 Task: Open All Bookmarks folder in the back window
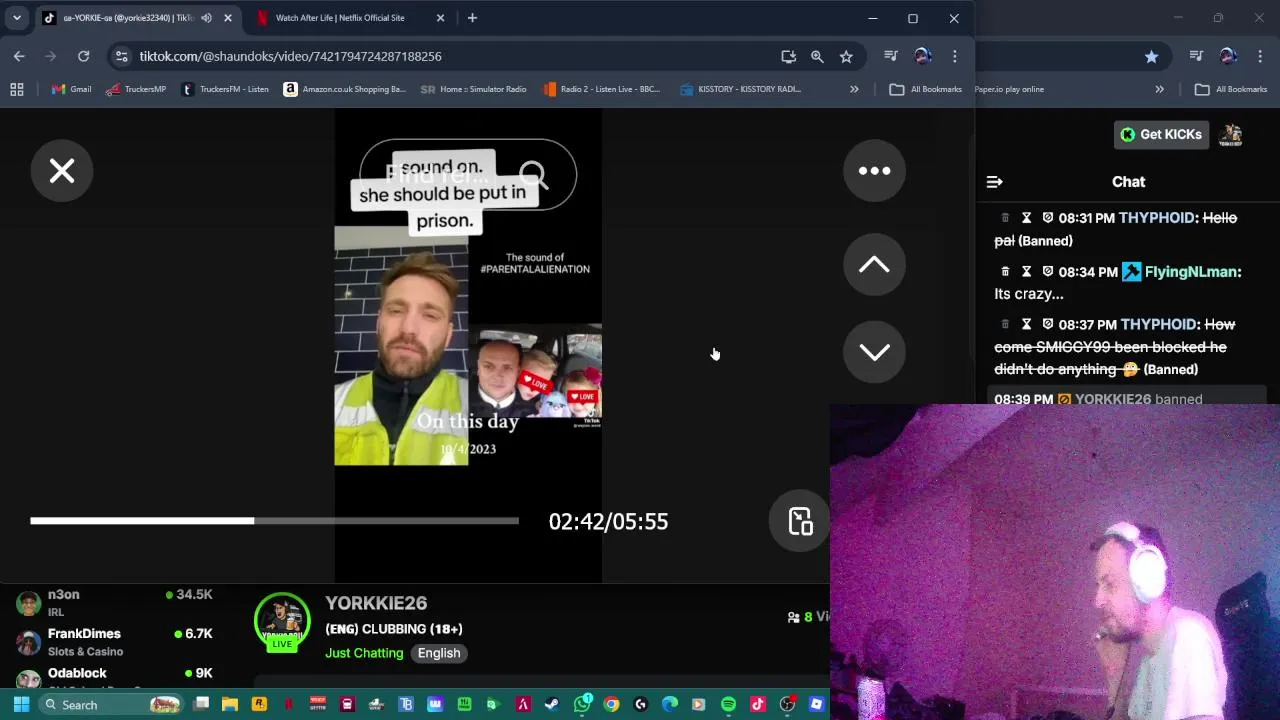(1231, 89)
